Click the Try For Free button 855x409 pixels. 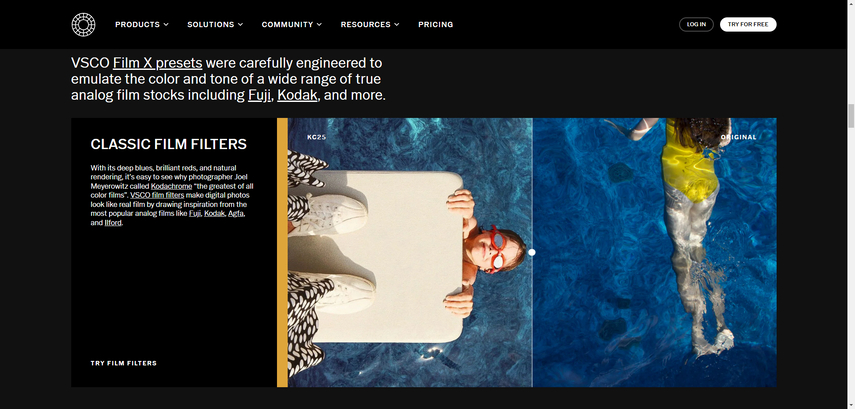click(x=748, y=25)
